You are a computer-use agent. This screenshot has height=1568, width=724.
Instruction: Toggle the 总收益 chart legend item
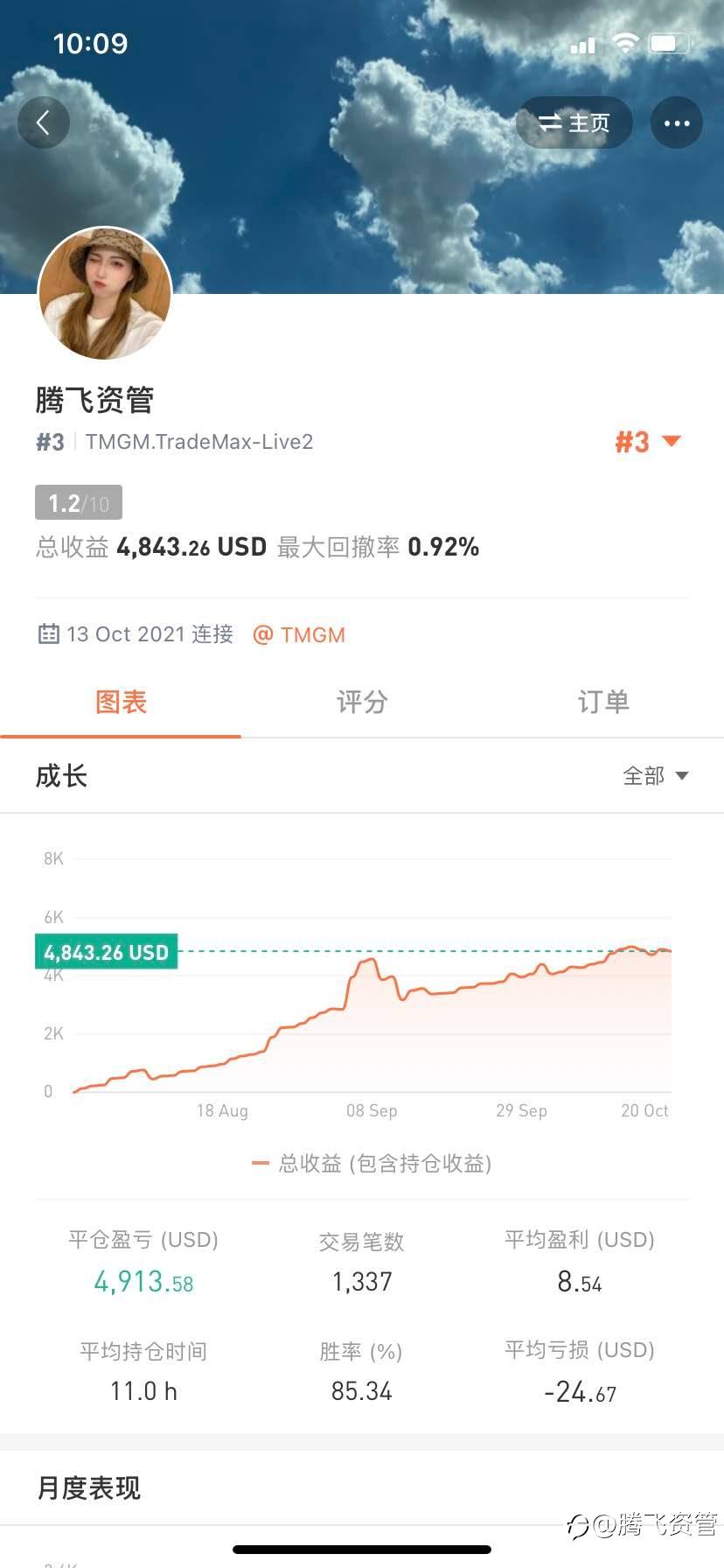click(x=372, y=1163)
